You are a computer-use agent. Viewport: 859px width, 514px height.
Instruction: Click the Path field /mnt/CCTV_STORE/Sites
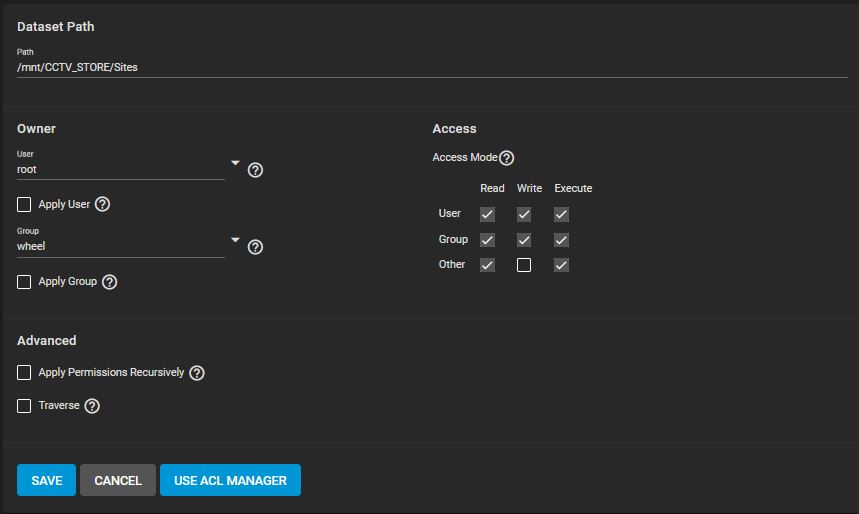point(432,67)
